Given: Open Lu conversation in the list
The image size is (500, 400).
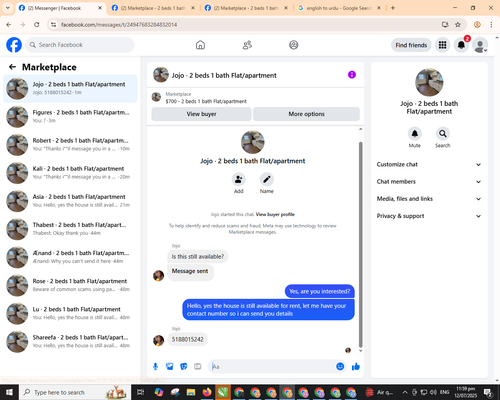Looking at the screenshot, I should pos(70,313).
